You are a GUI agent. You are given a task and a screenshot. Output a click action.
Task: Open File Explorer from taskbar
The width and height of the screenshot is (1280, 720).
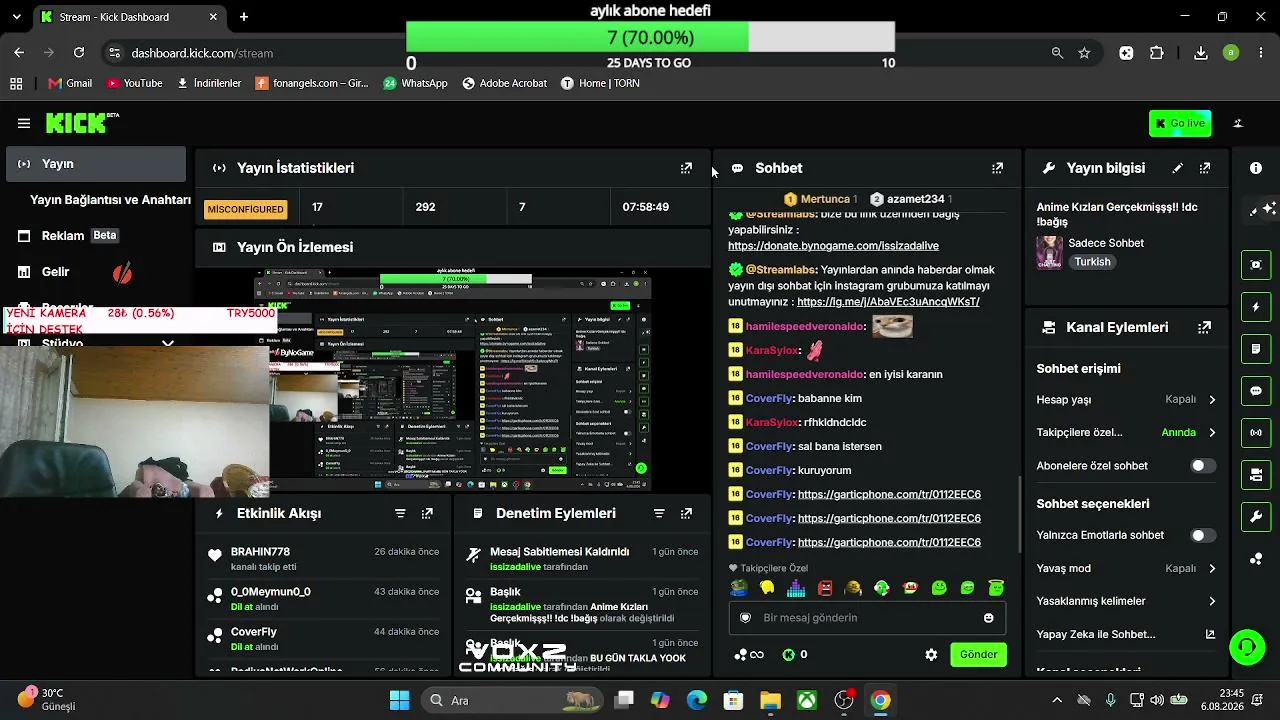[770, 700]
